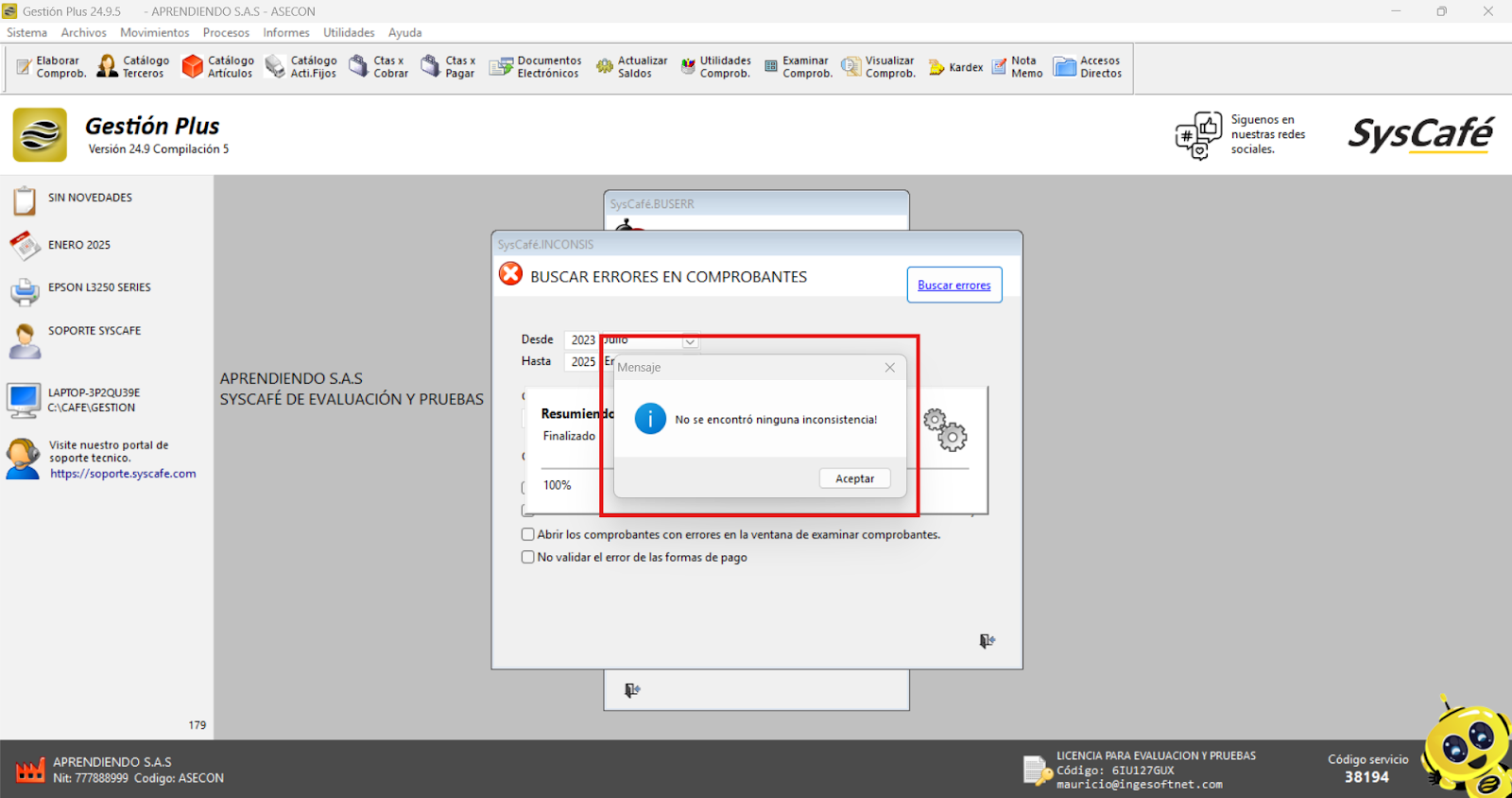The width and height of the screenshot is (1512, 798).
Task: Open Accesos Directos folder icon
Action: [1088, 67]
